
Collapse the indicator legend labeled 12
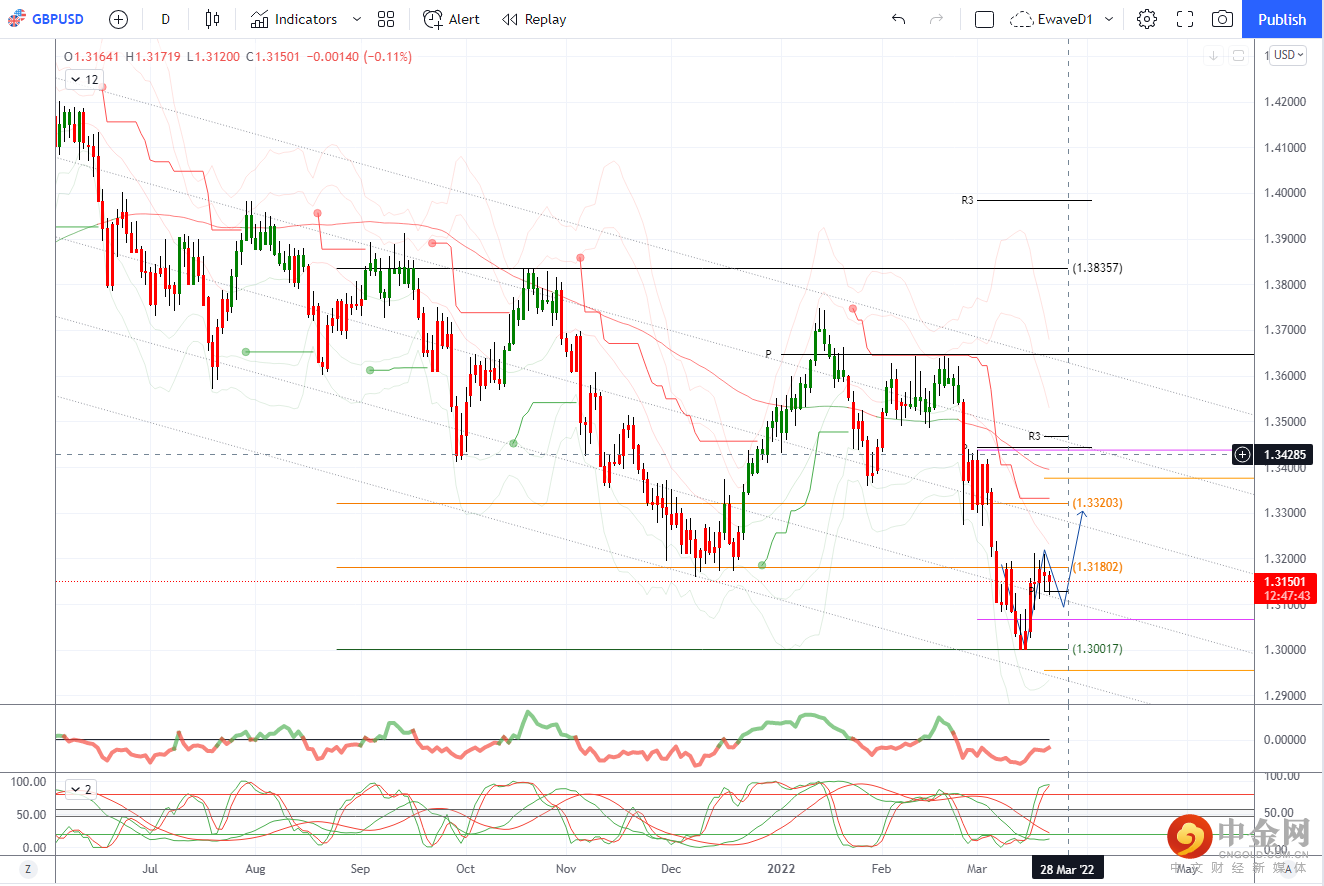86,79
